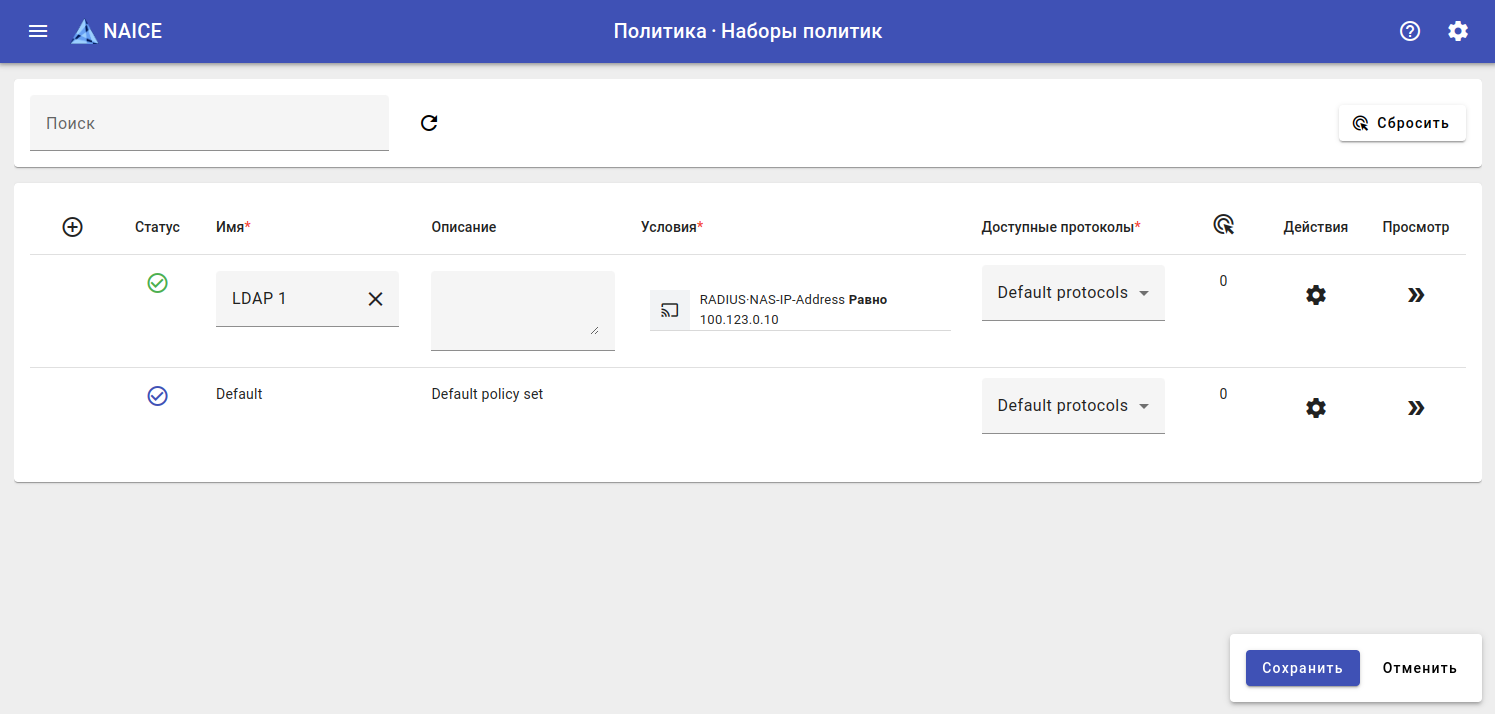Screen dimensions: 1495x714
Task: Open actions gear for Default row
Action: point(1316,408)
